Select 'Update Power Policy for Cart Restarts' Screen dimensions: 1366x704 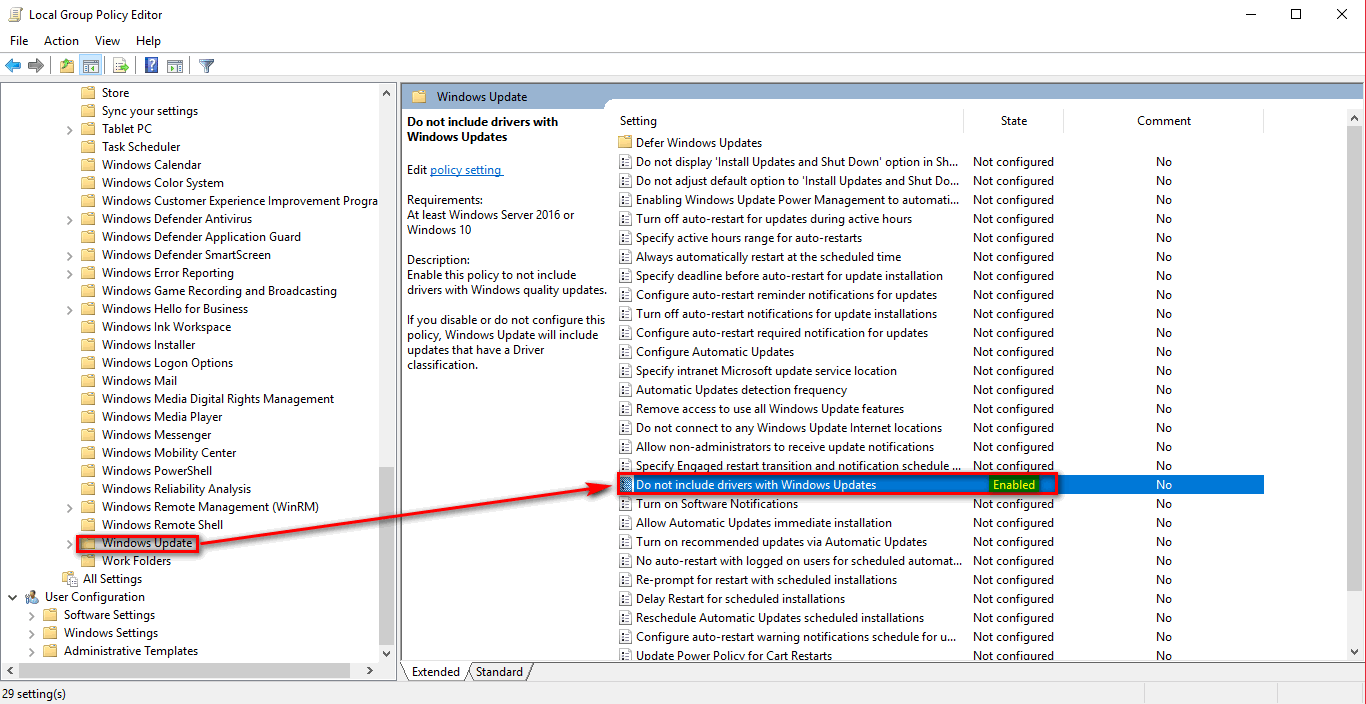pos(734,656)
